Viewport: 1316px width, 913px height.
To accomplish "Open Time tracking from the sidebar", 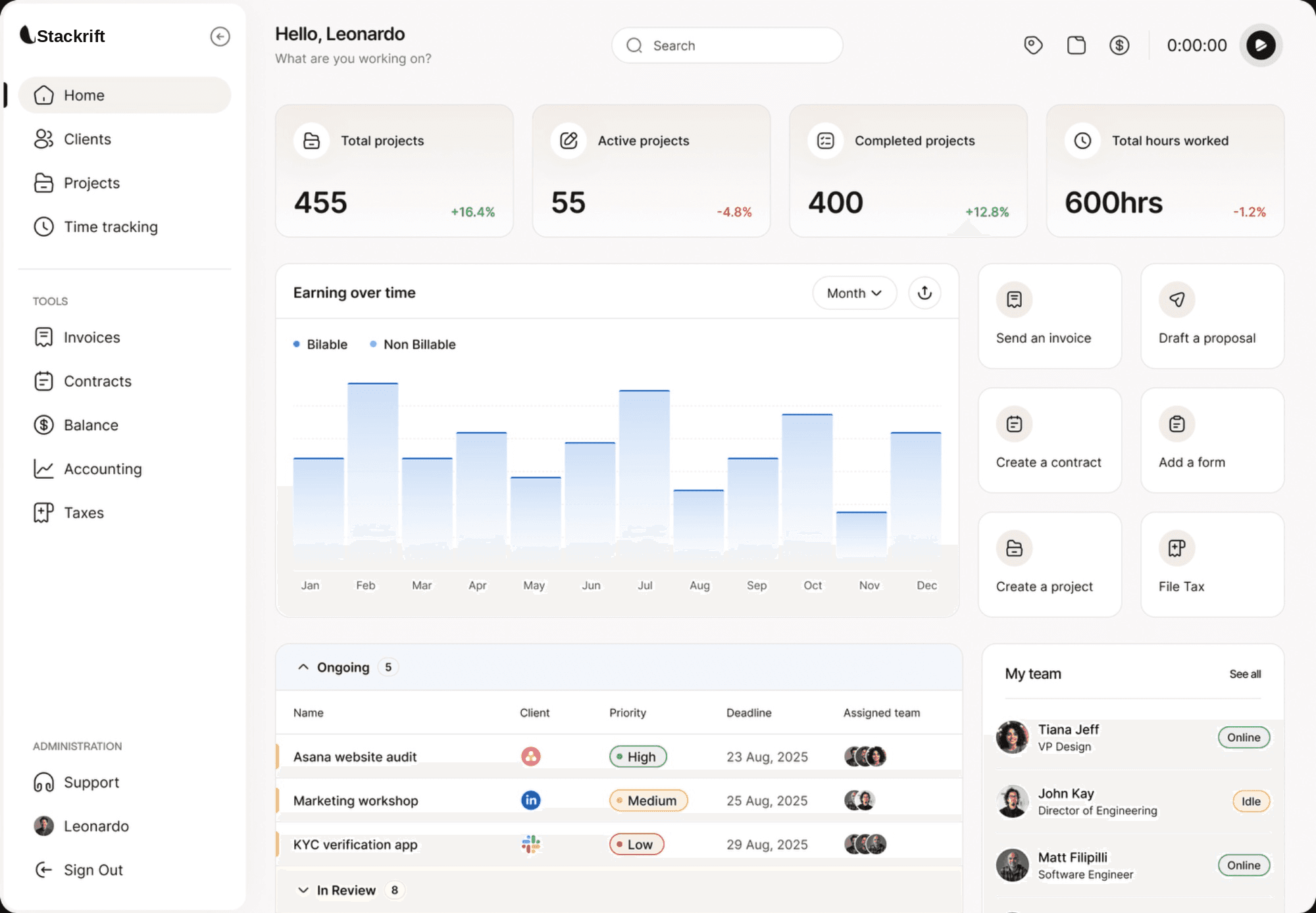I will point(110,226).
